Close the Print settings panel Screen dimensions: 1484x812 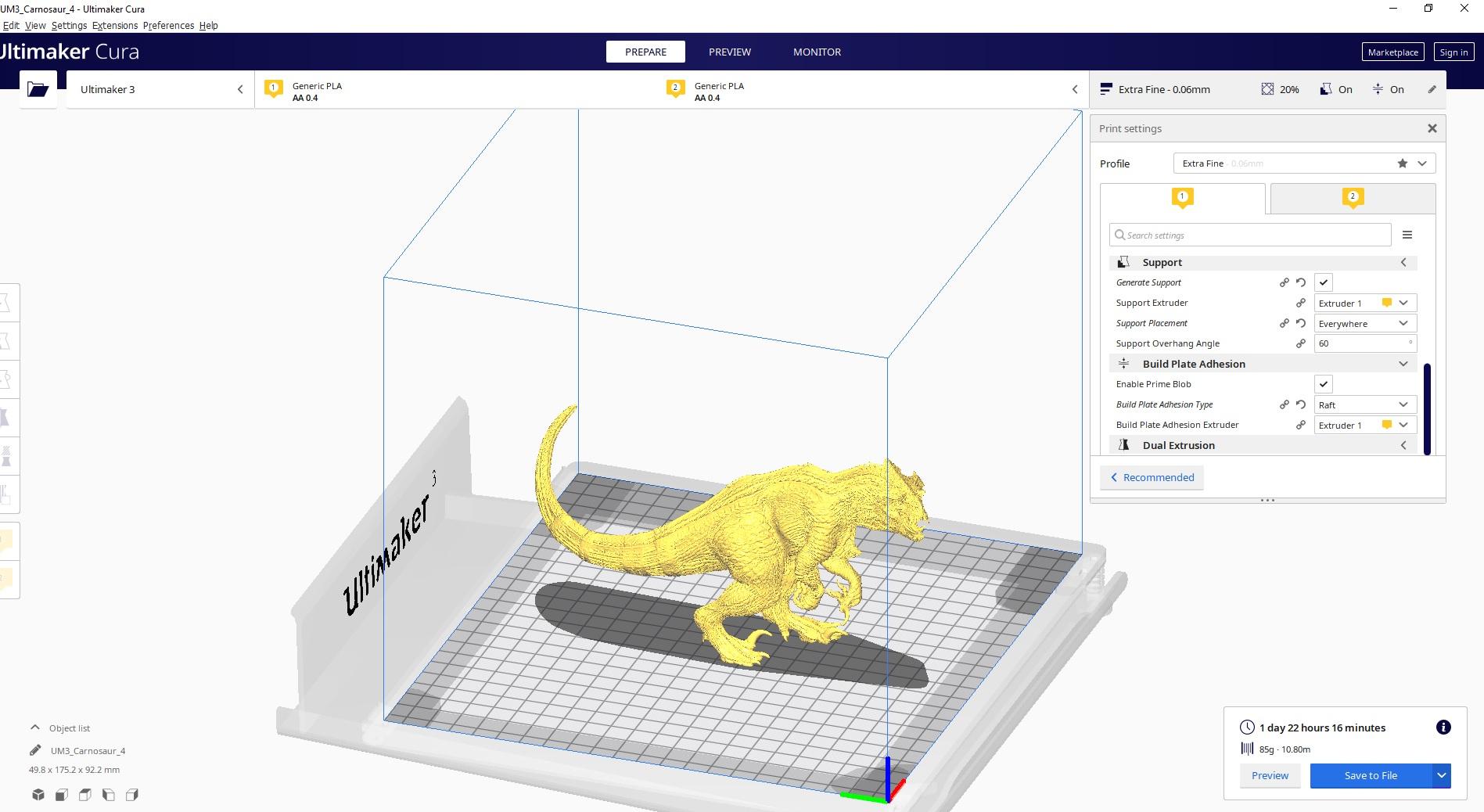[x=1432, y=128]
